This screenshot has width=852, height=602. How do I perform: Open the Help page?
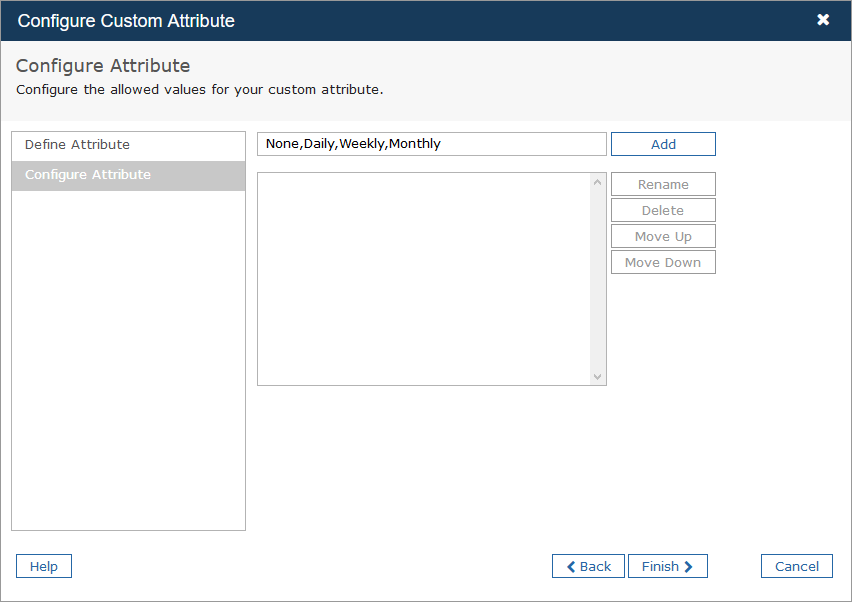[x=44, y=566]
